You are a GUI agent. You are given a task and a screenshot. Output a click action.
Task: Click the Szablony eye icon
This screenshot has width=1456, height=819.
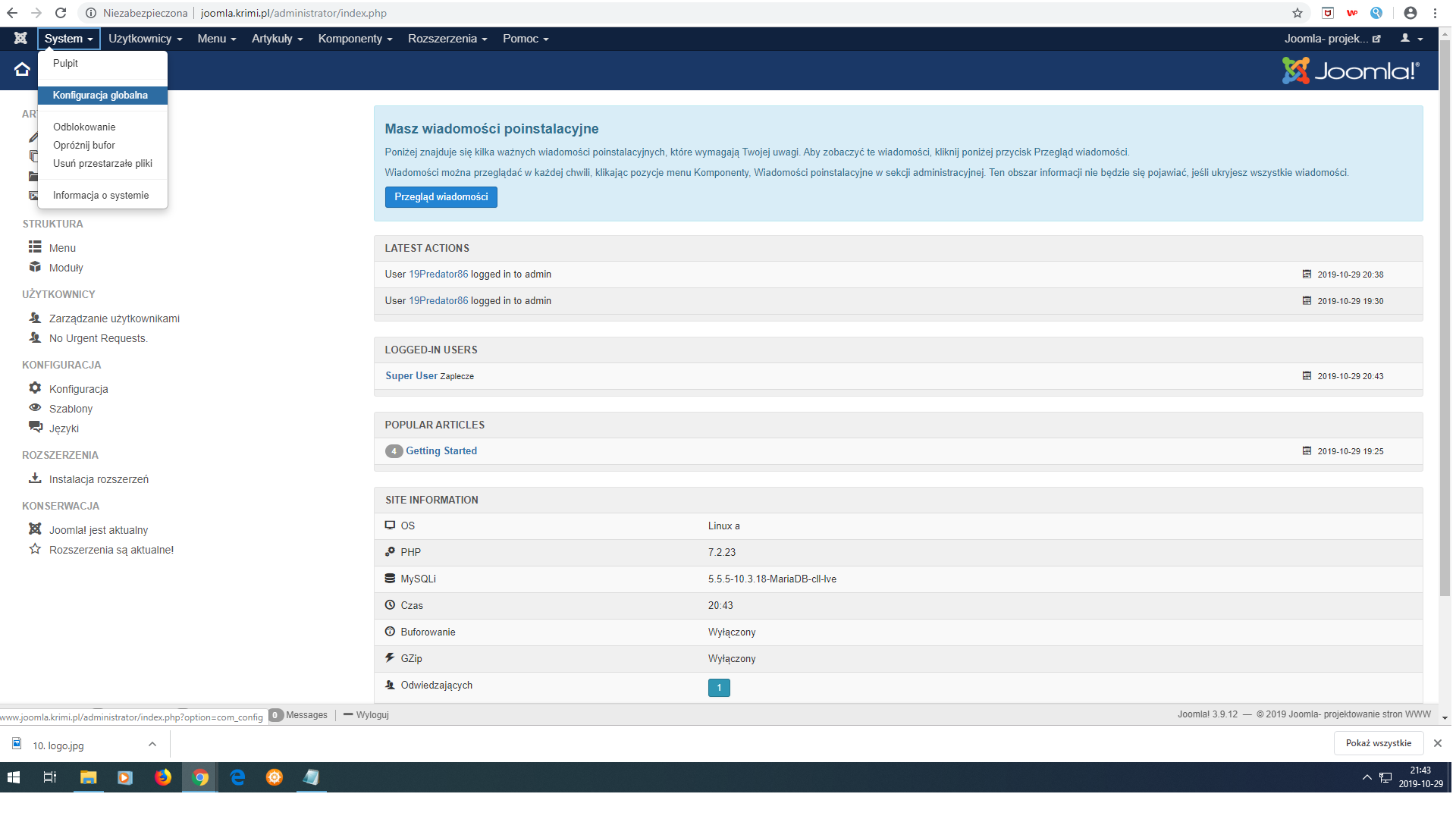pyautogui.click(x=35, y=408)
